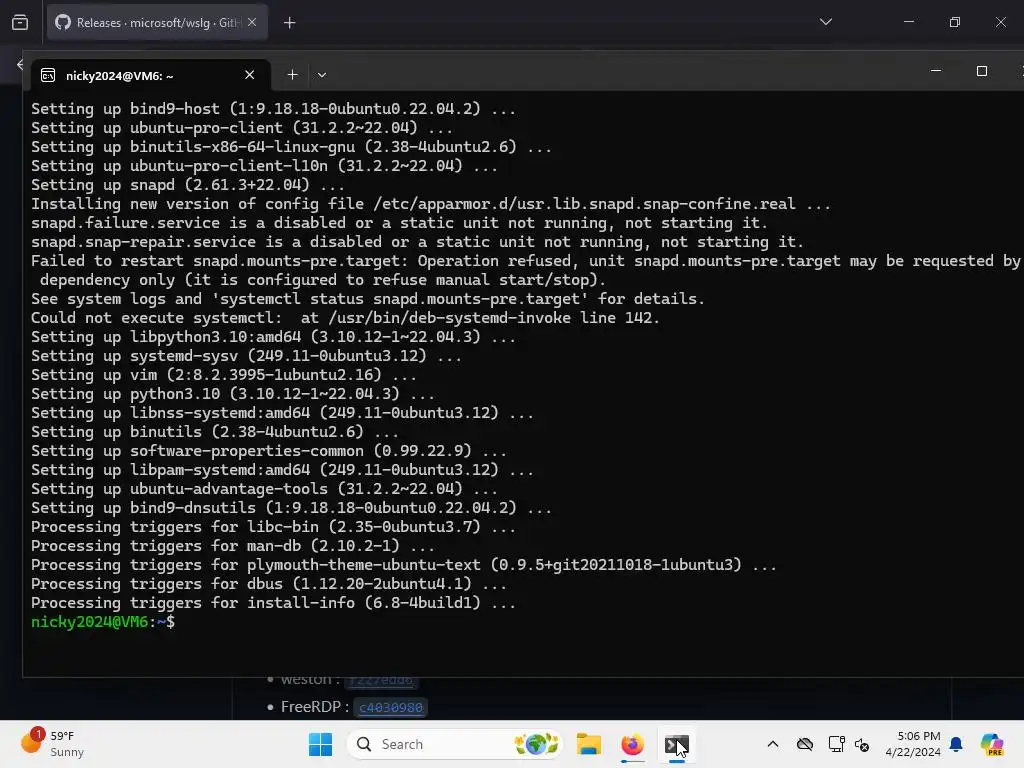
Task: Click the taskbar Search box
Action: pyautogui.click(x=455, y=744)
